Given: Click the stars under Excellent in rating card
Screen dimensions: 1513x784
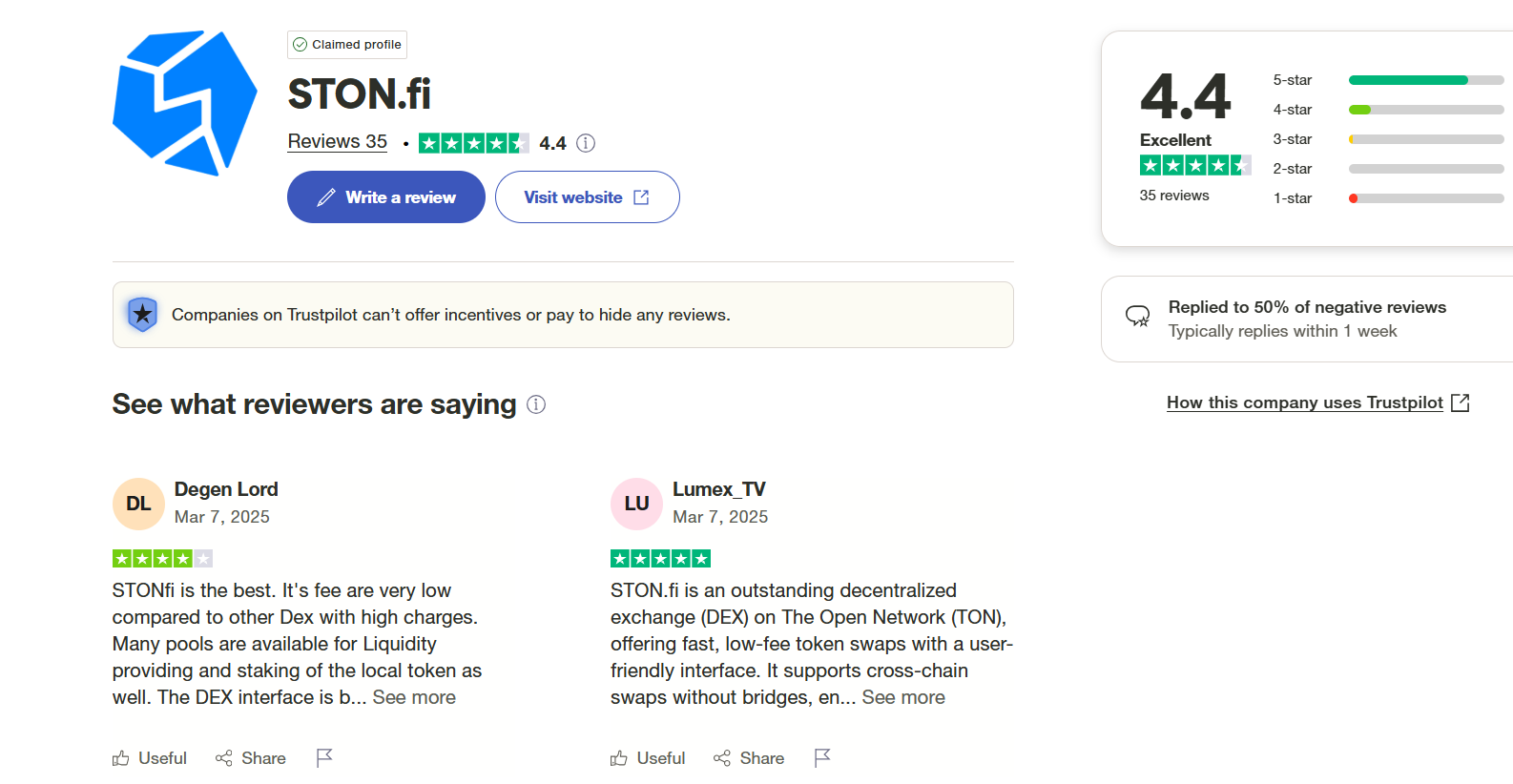Looking at the screenshot, I should (1195, 165).
